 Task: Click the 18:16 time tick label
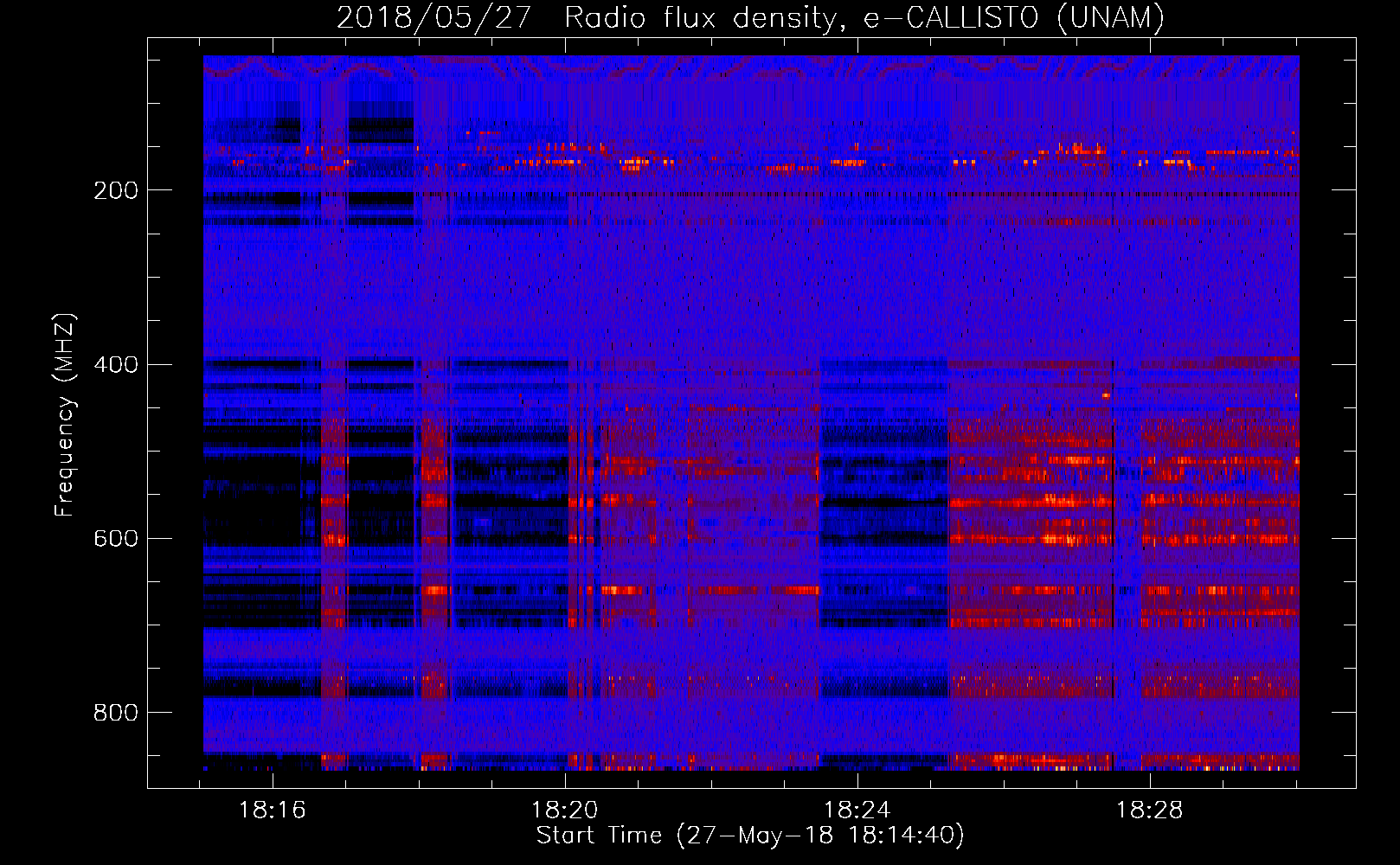[x=273, y=811]
